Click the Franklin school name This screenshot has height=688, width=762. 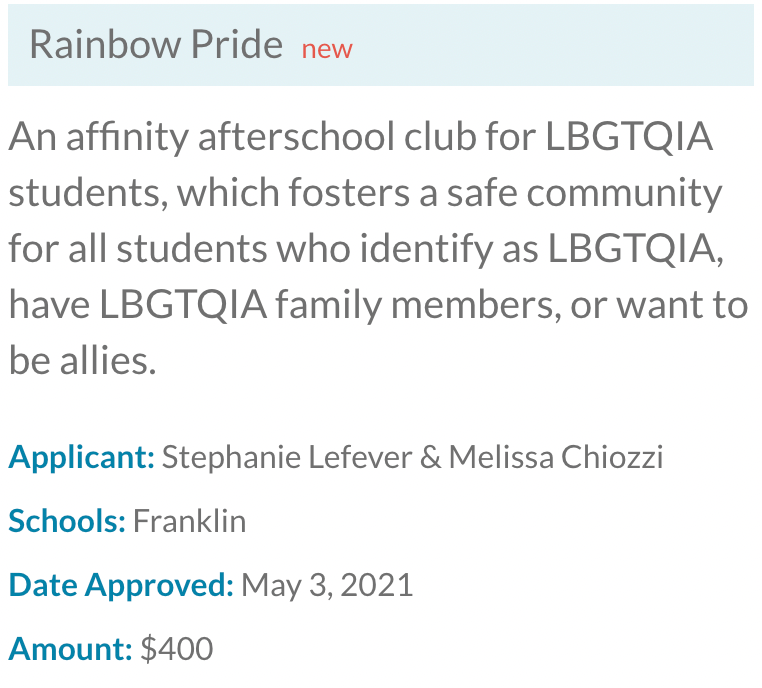190,521
